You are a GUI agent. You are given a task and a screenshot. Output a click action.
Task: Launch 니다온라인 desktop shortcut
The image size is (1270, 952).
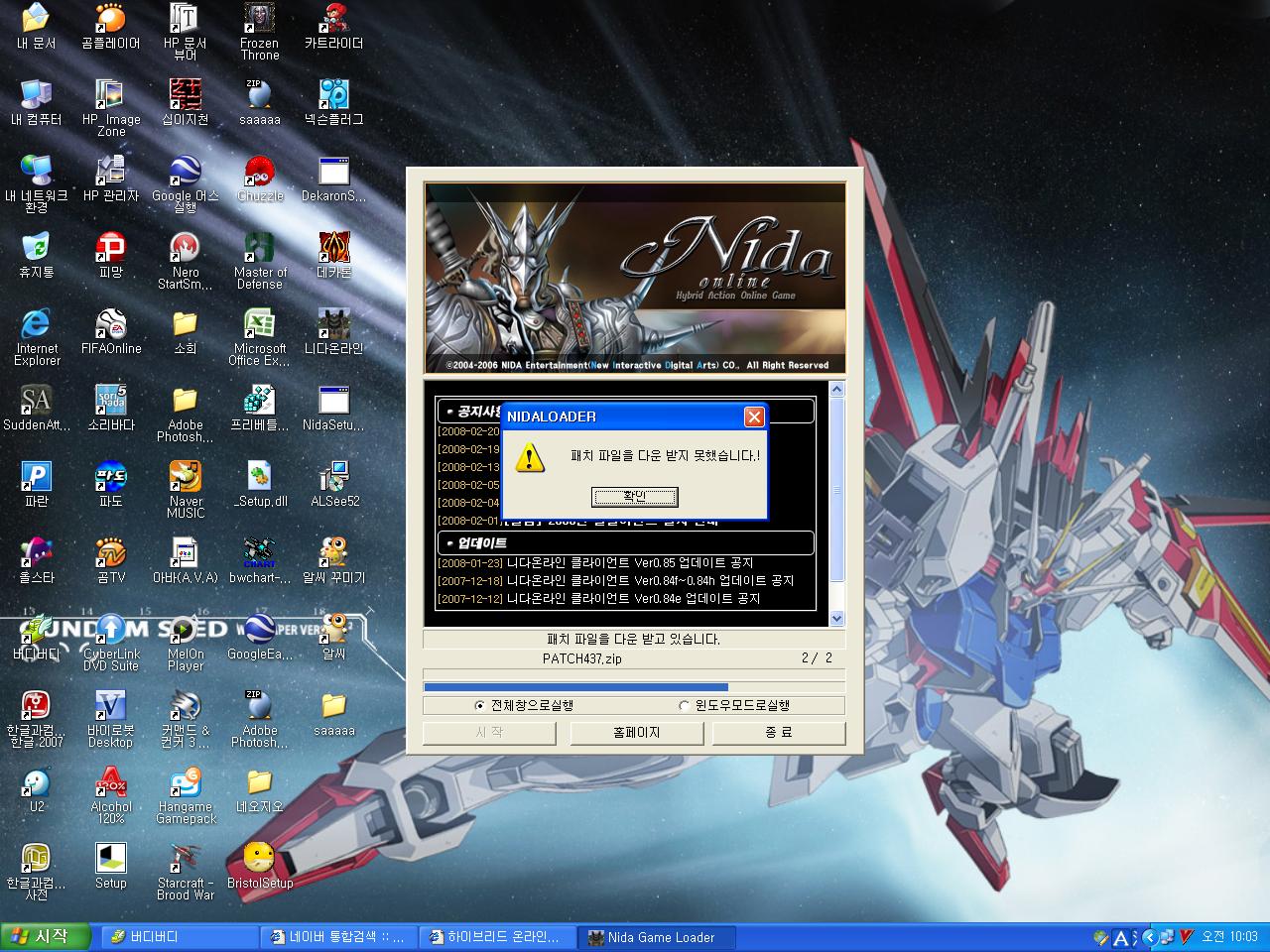333,325
